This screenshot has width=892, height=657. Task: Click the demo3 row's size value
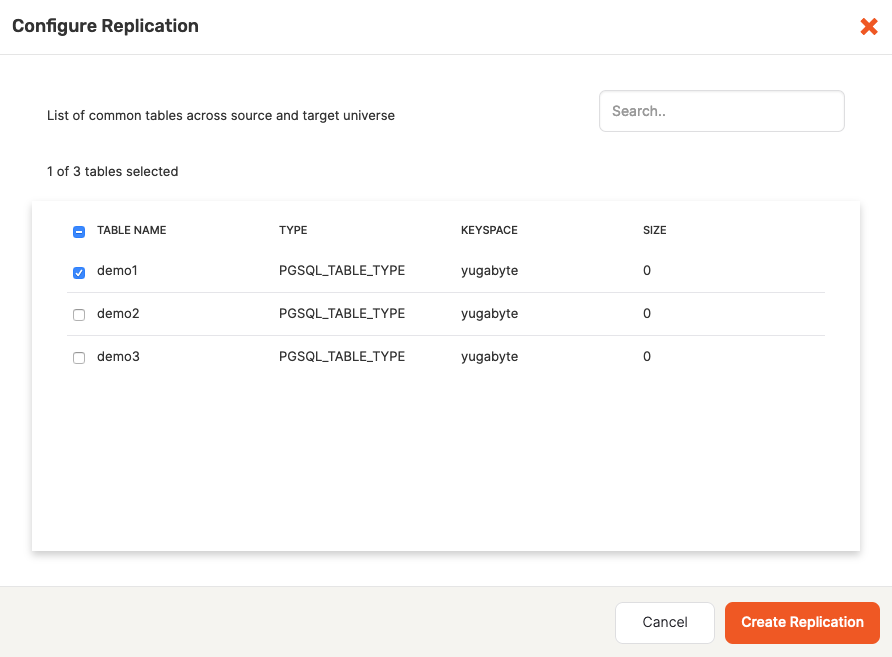point(647,357)
